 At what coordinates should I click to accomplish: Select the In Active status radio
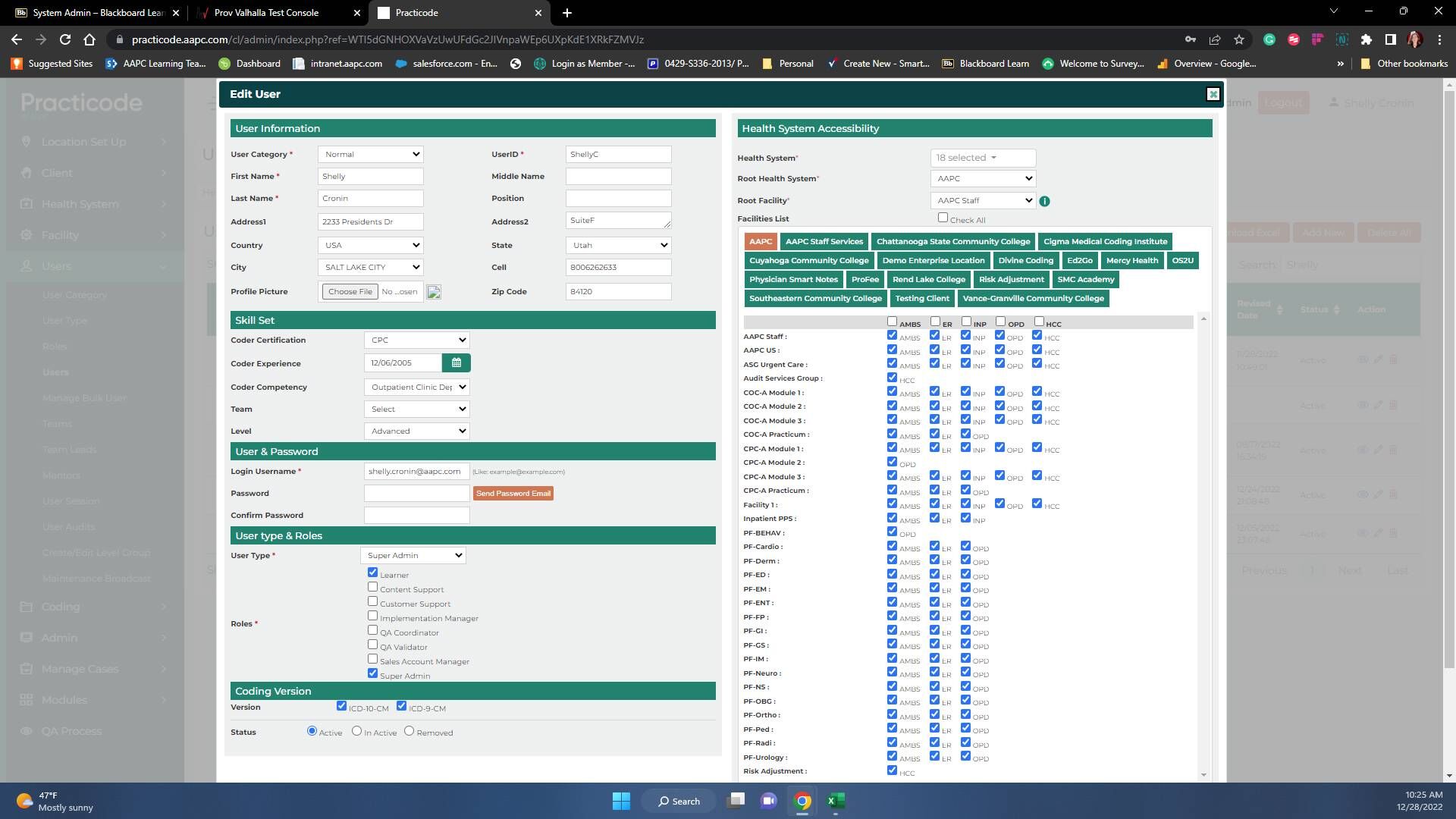[x=356, y=731]
